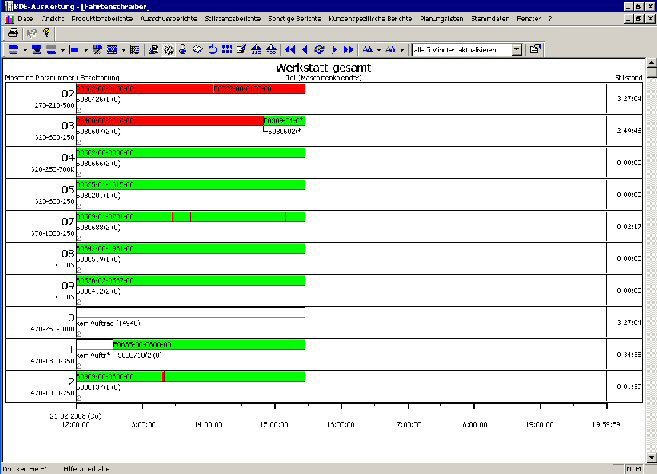
Task: Open the Planungslisten menu
Action: tap(442, 18)
